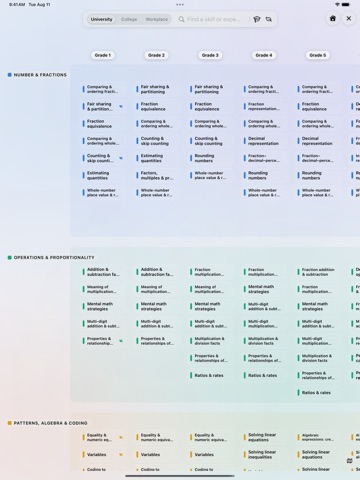Viewport: 360px width, 480px height.
Task: Select the Grade 4 column header
Action: 264,55
